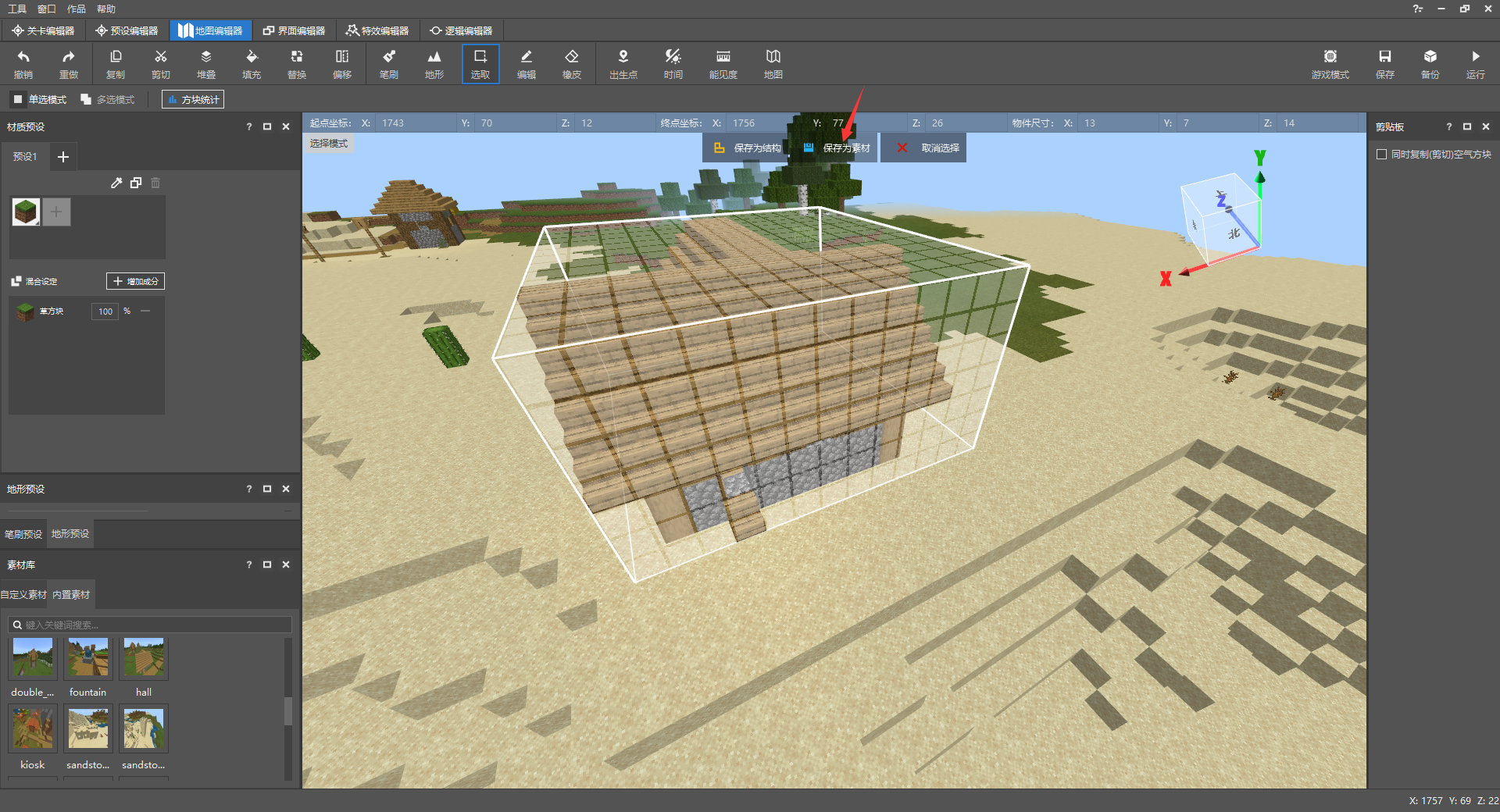Click the empty plus material slot
The image size is (1500, 812).
56,212
